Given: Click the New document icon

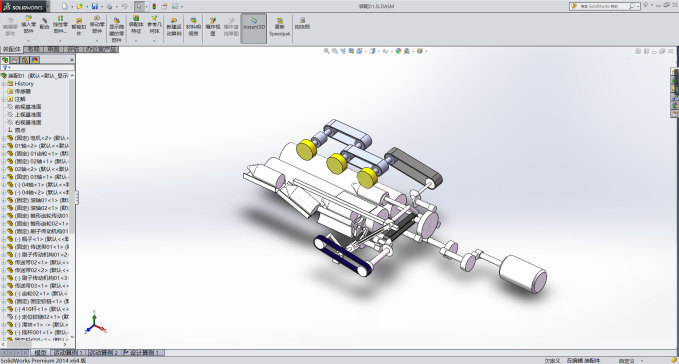Looking at the screenshot, I should pyautogui.click(x=65, y=6).
